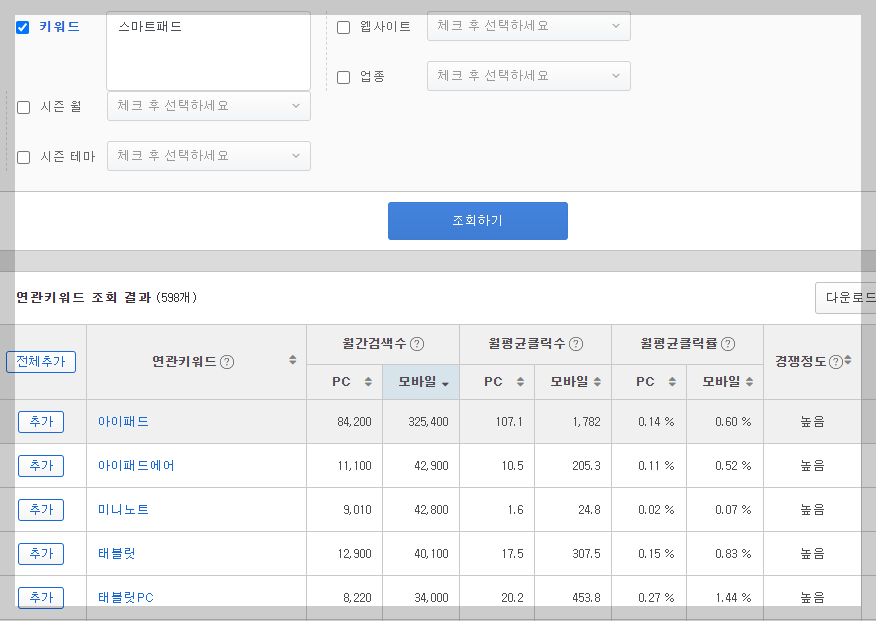Image resolution: width=876 pixels, height=621 pixels.
Task: Add the 미니노트 keyword with 추가
Action: point(41,510)
